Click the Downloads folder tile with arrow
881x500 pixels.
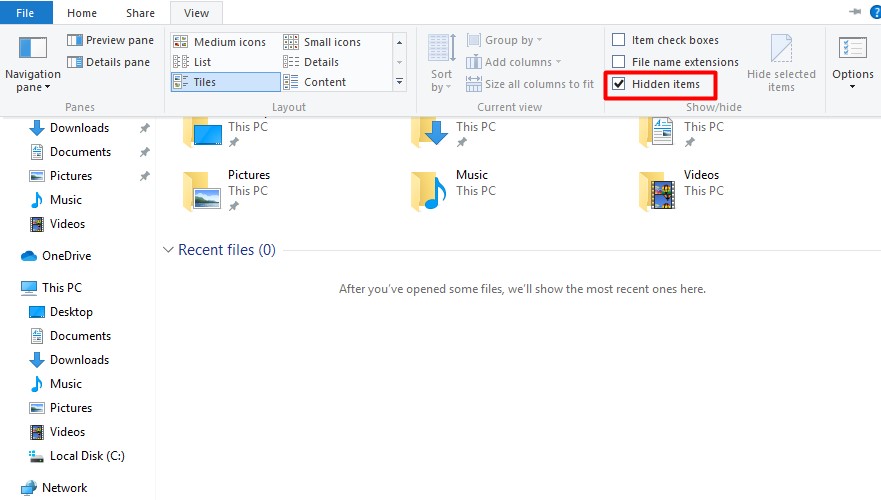coord(430,131)
